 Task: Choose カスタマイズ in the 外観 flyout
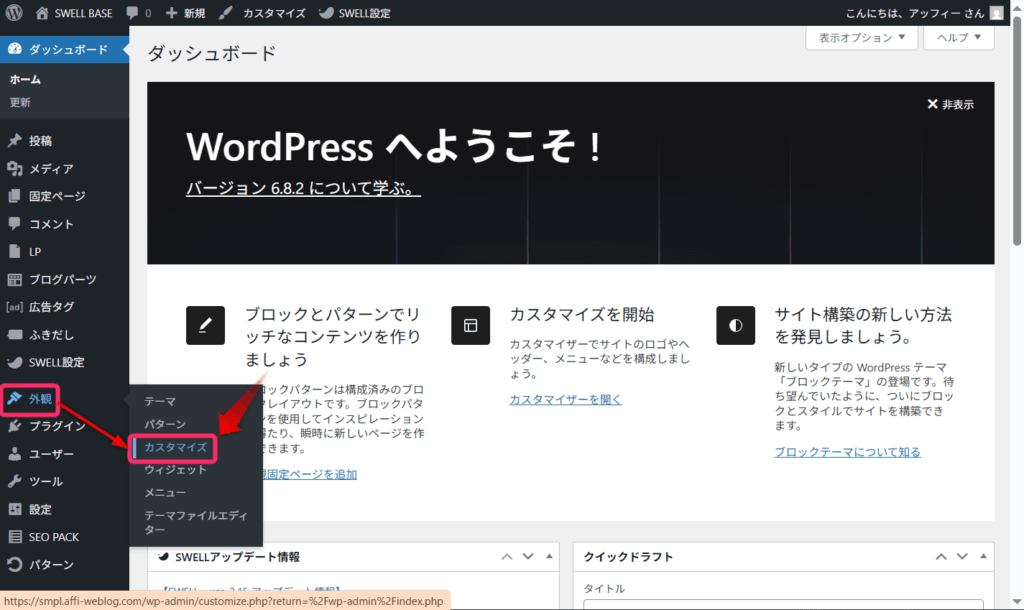(x=175, y=447)
